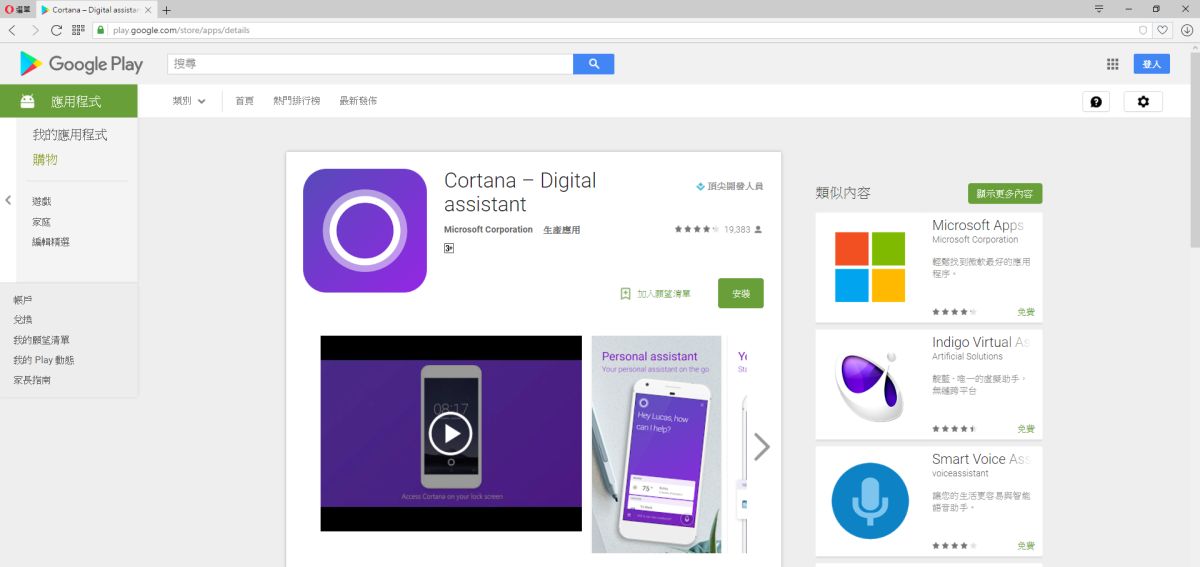
Task: Click the blue search magnifier button
Action: click(x=594, y=64)
